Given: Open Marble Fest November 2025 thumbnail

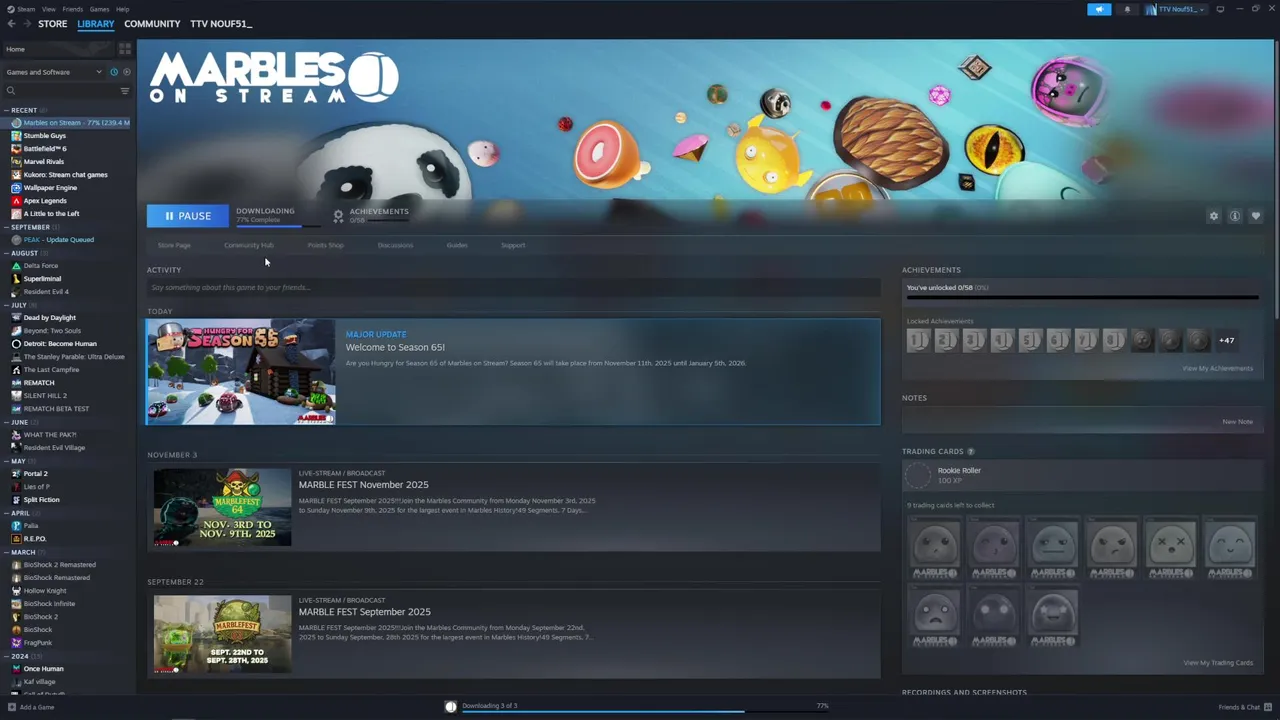Looking at the screenshot, I should pyautogui.click(x=222, y=507).
